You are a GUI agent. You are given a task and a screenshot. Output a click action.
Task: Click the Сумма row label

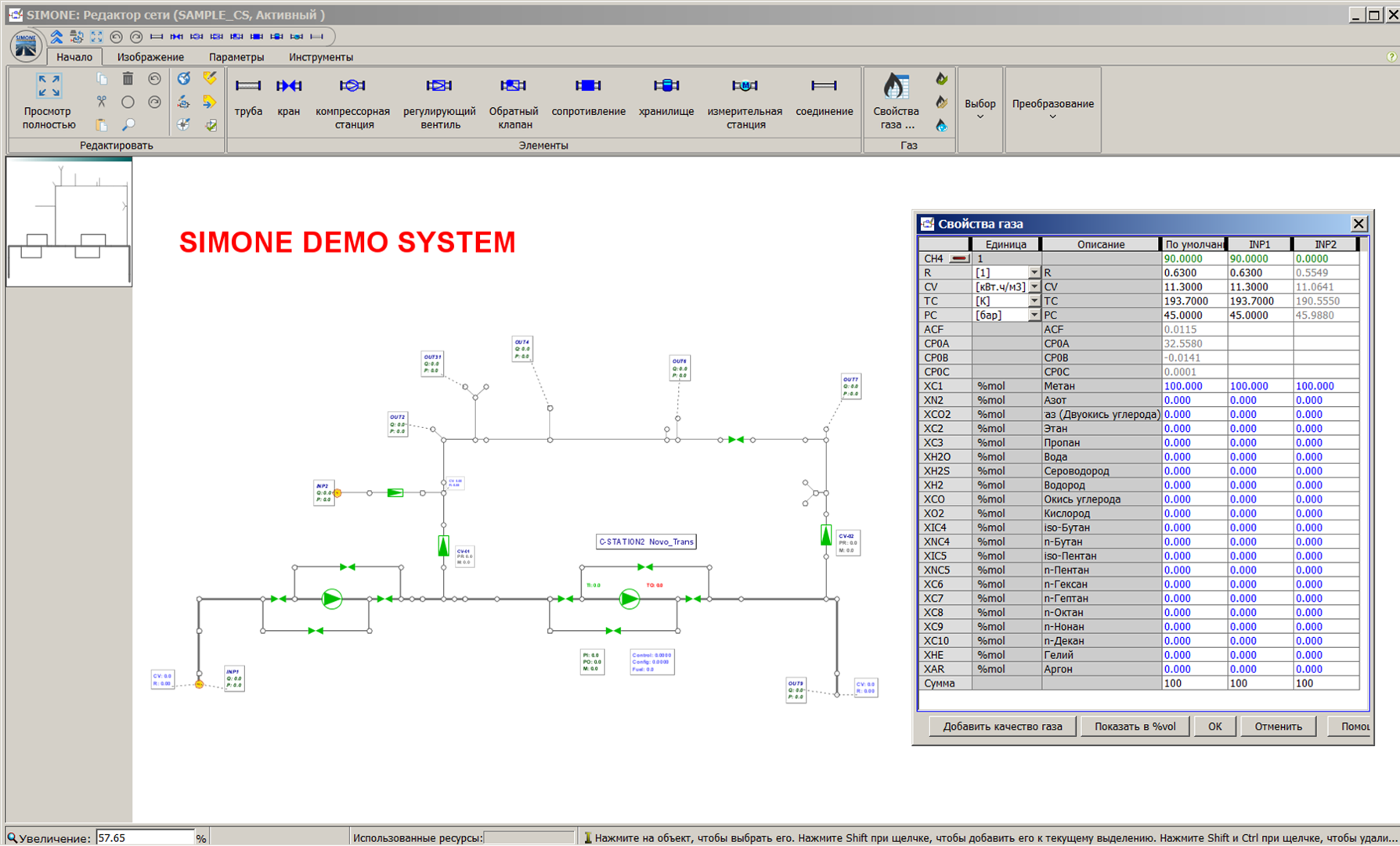[x=944, y=683]
